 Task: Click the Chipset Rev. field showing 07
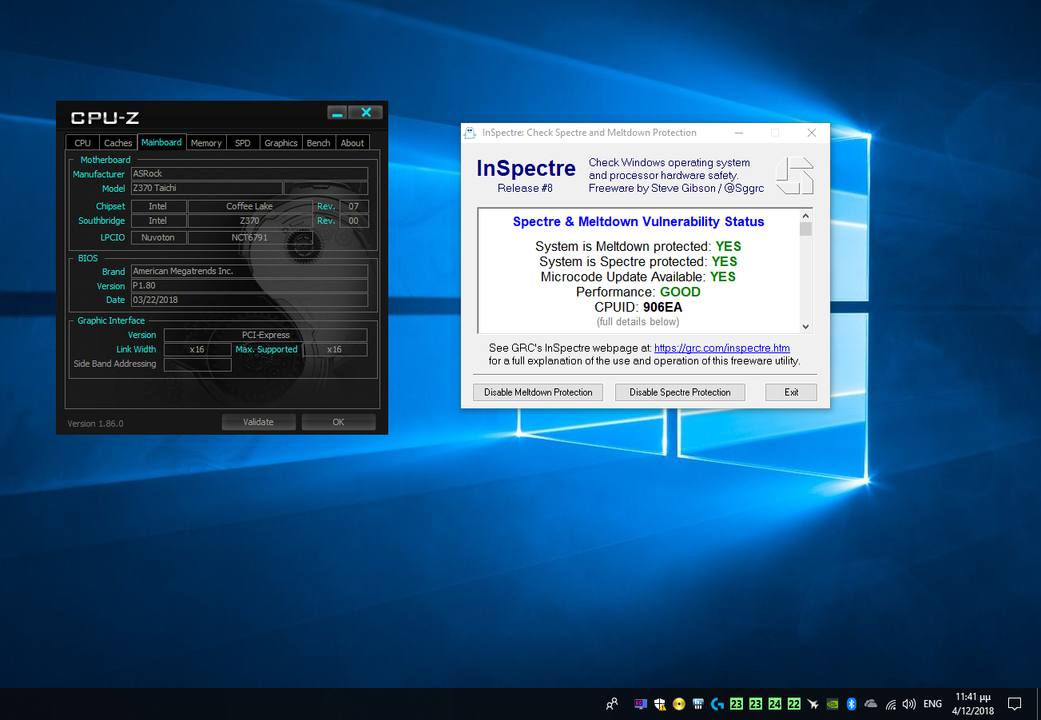click(x=354, y=206)
